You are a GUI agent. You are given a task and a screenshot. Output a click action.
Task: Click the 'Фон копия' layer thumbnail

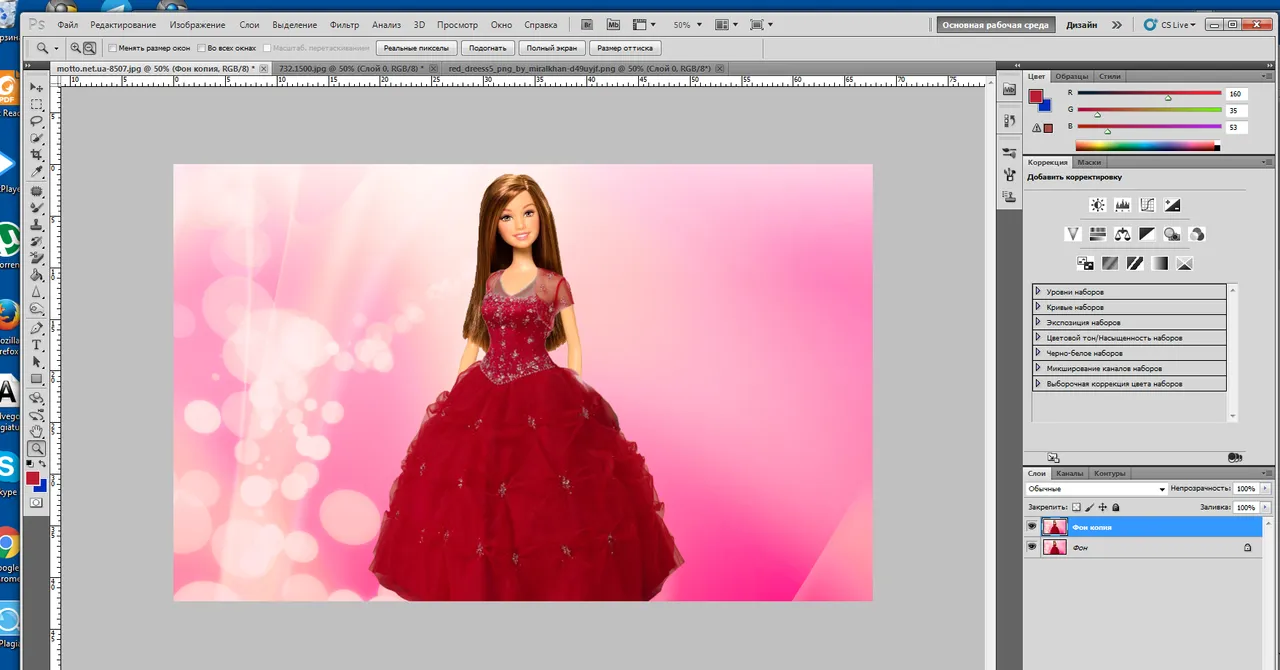coord(1054,526)
